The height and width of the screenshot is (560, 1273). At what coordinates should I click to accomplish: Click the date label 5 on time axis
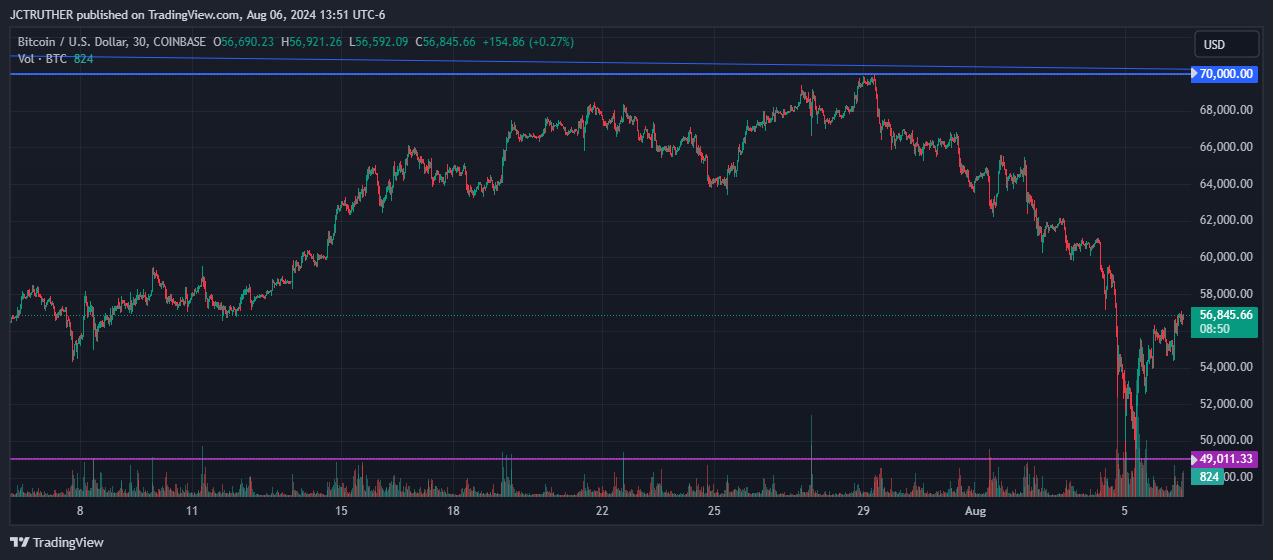click(1125, 511)
